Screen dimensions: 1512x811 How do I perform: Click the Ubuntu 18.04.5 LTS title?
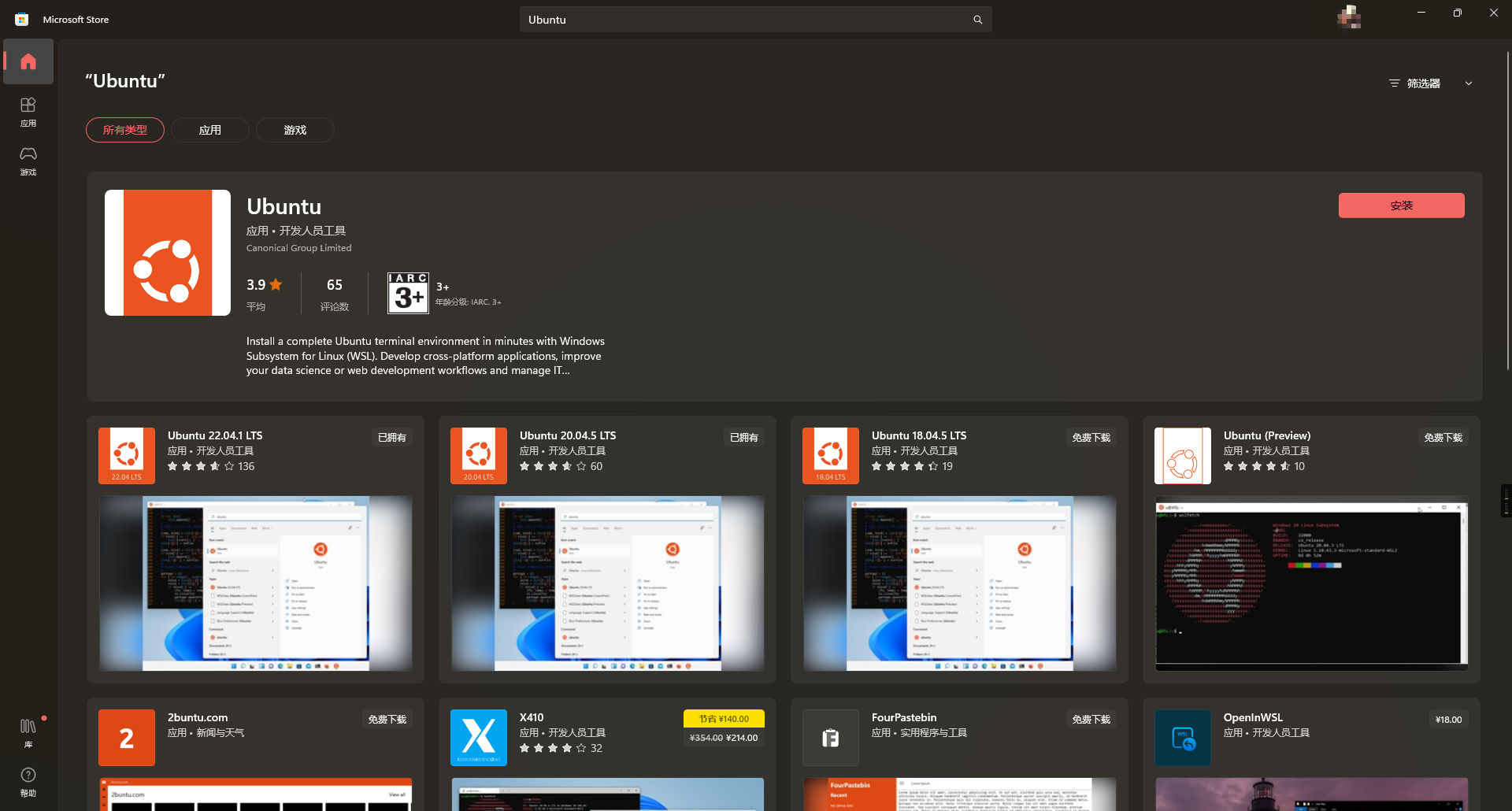point(919,435)
